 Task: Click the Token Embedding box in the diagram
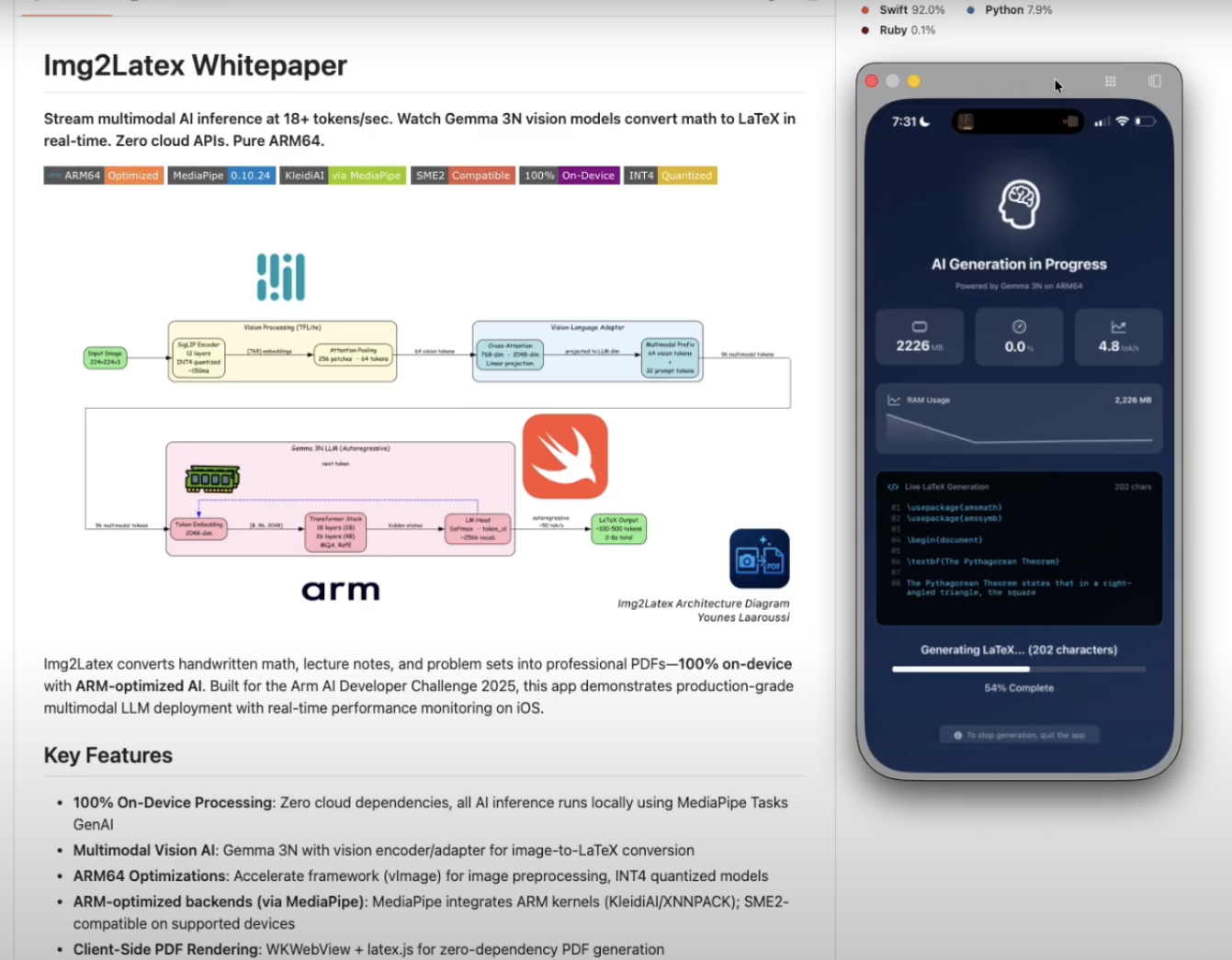(x=199, y=529)
